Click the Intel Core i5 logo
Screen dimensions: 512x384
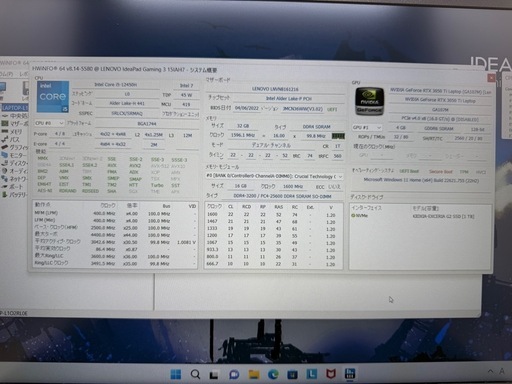53,97
